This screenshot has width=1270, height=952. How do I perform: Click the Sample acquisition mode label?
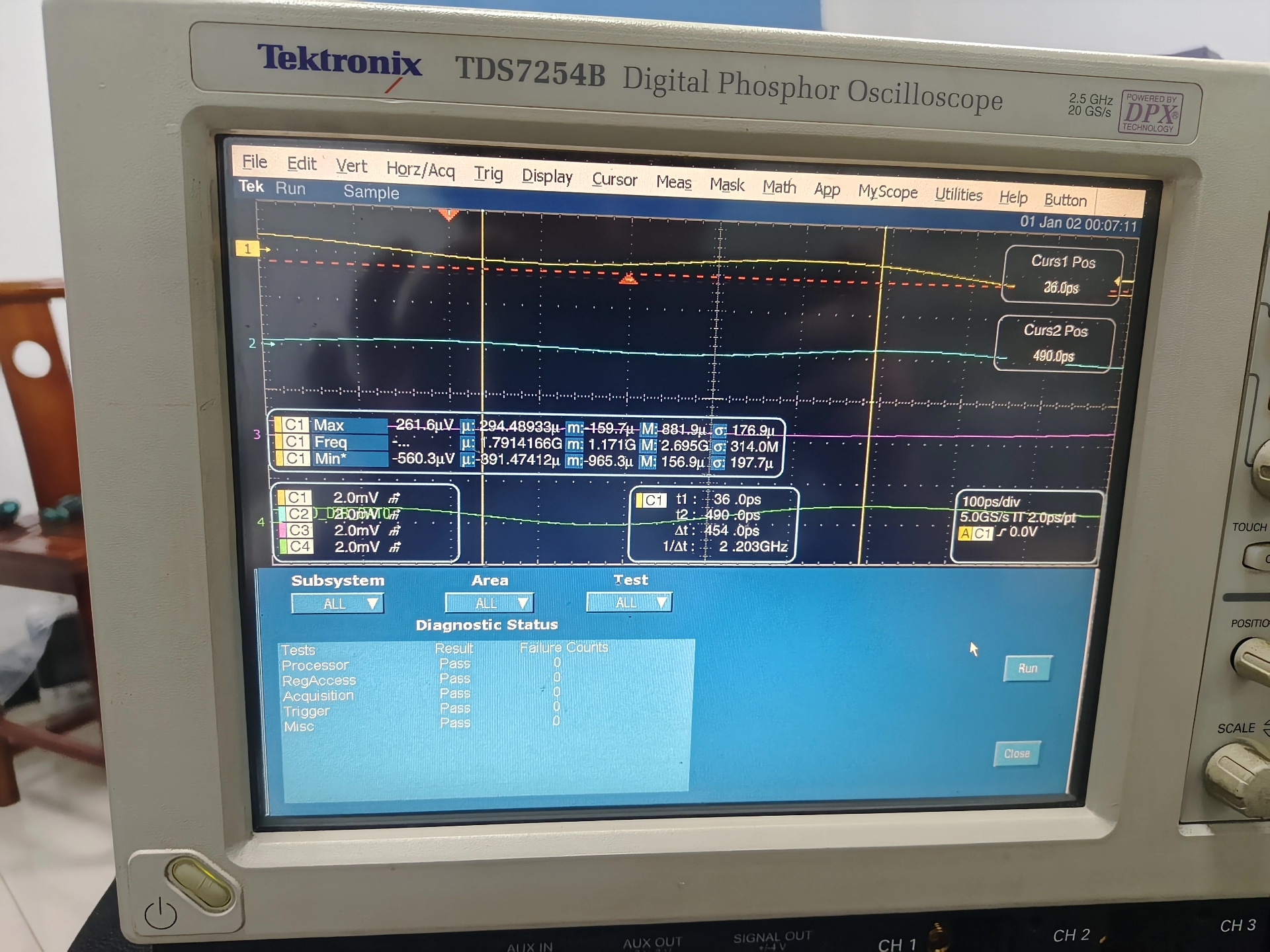[371, 192]
